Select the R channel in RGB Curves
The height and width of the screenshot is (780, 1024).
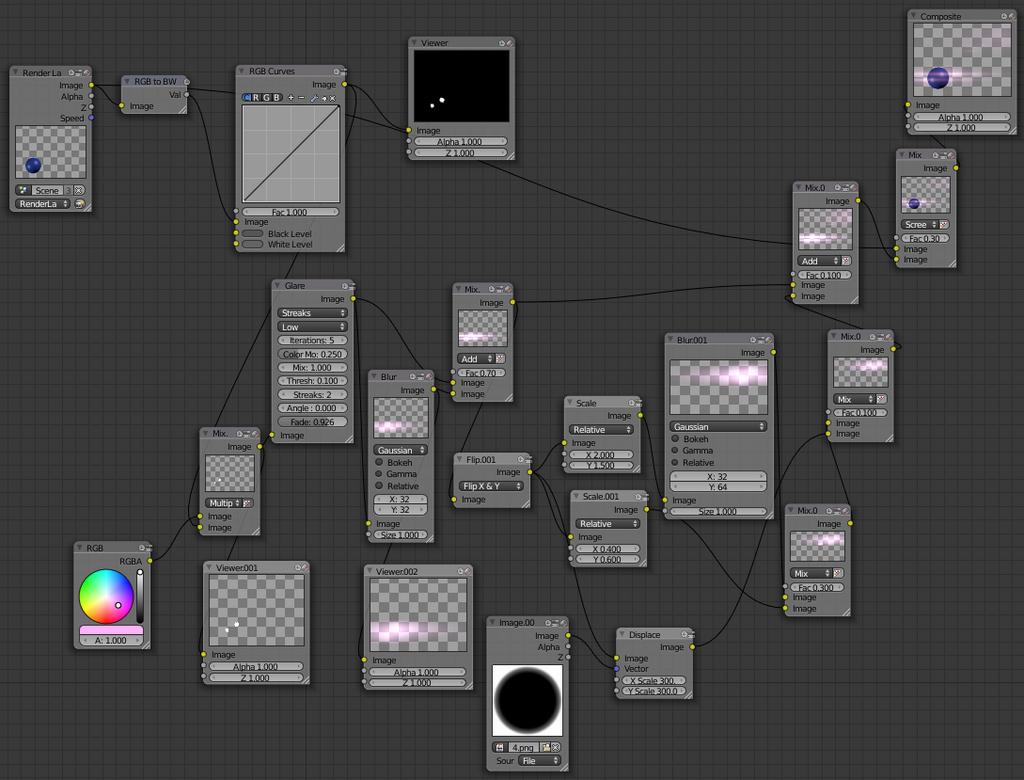256,97
